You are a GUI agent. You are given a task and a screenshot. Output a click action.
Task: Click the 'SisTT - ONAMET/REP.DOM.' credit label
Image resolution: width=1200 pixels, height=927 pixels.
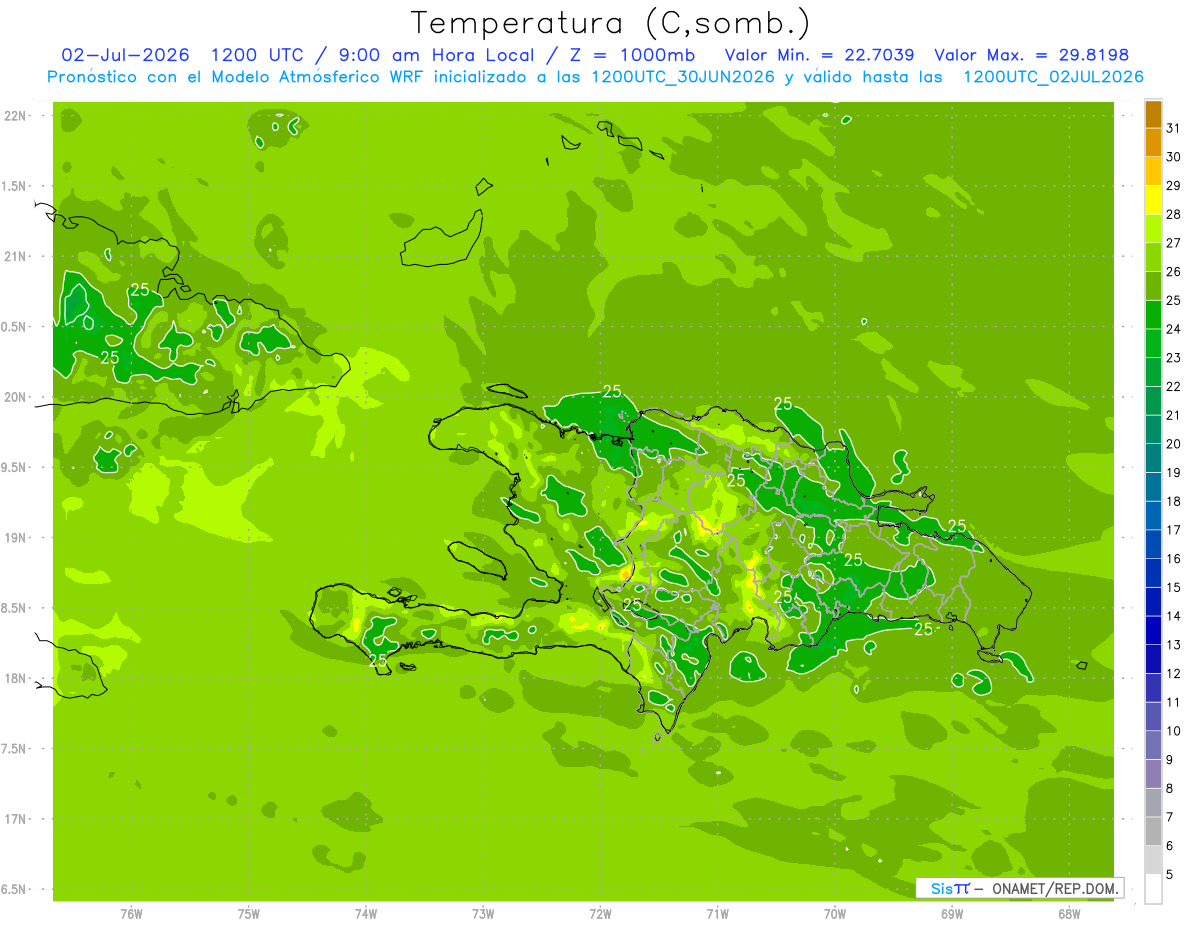pyautogui.click(x=1020, y=888)
